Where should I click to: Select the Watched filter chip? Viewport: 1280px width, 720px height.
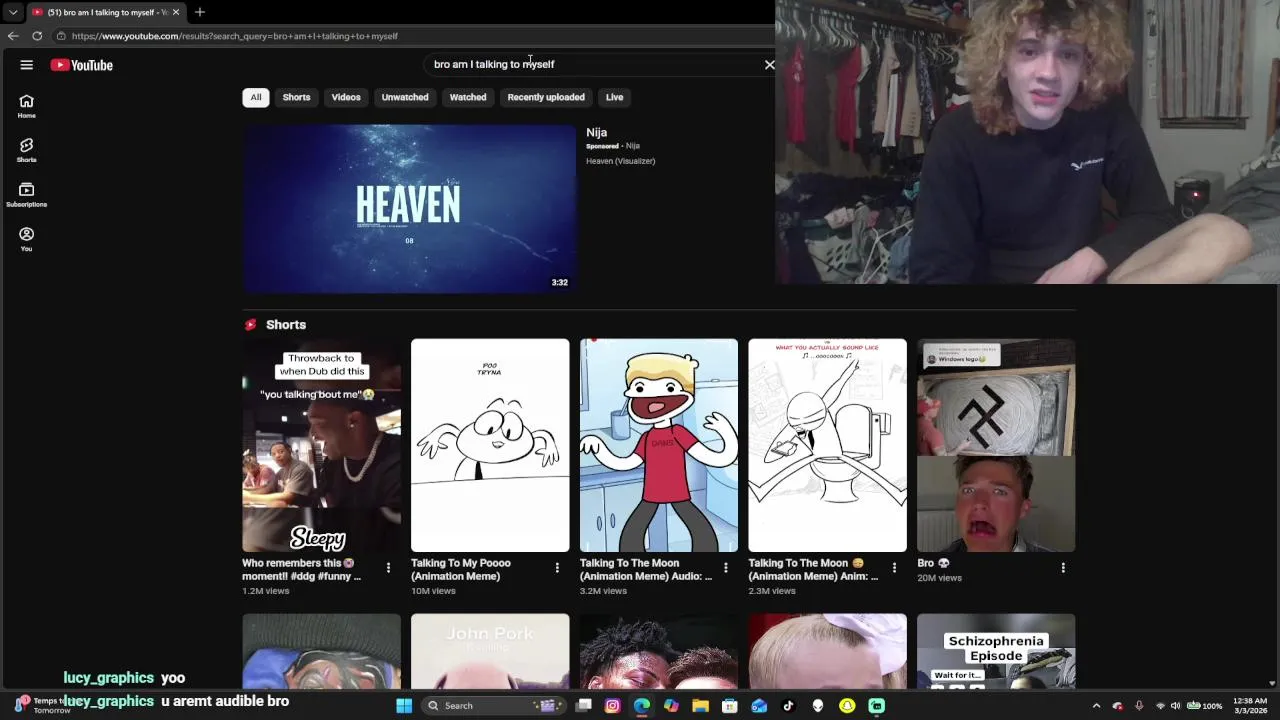468,97
